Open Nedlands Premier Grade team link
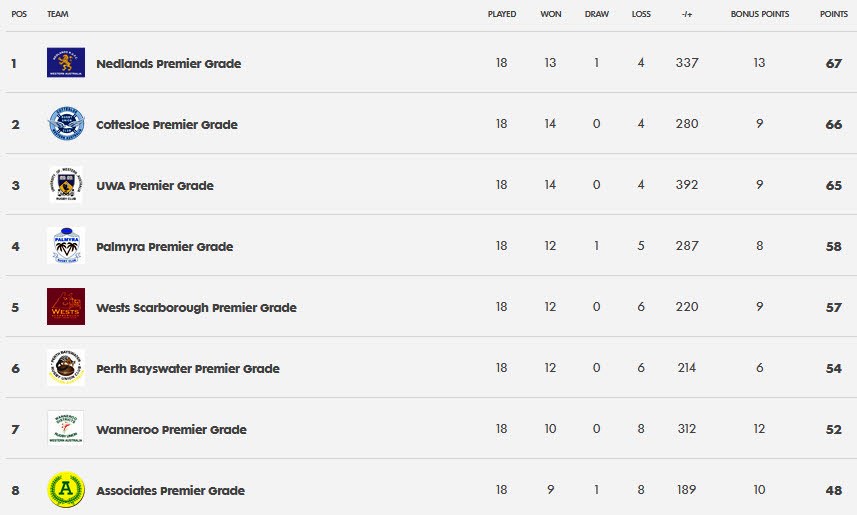This screenshot has height=515, width=857. pos(168,63)
